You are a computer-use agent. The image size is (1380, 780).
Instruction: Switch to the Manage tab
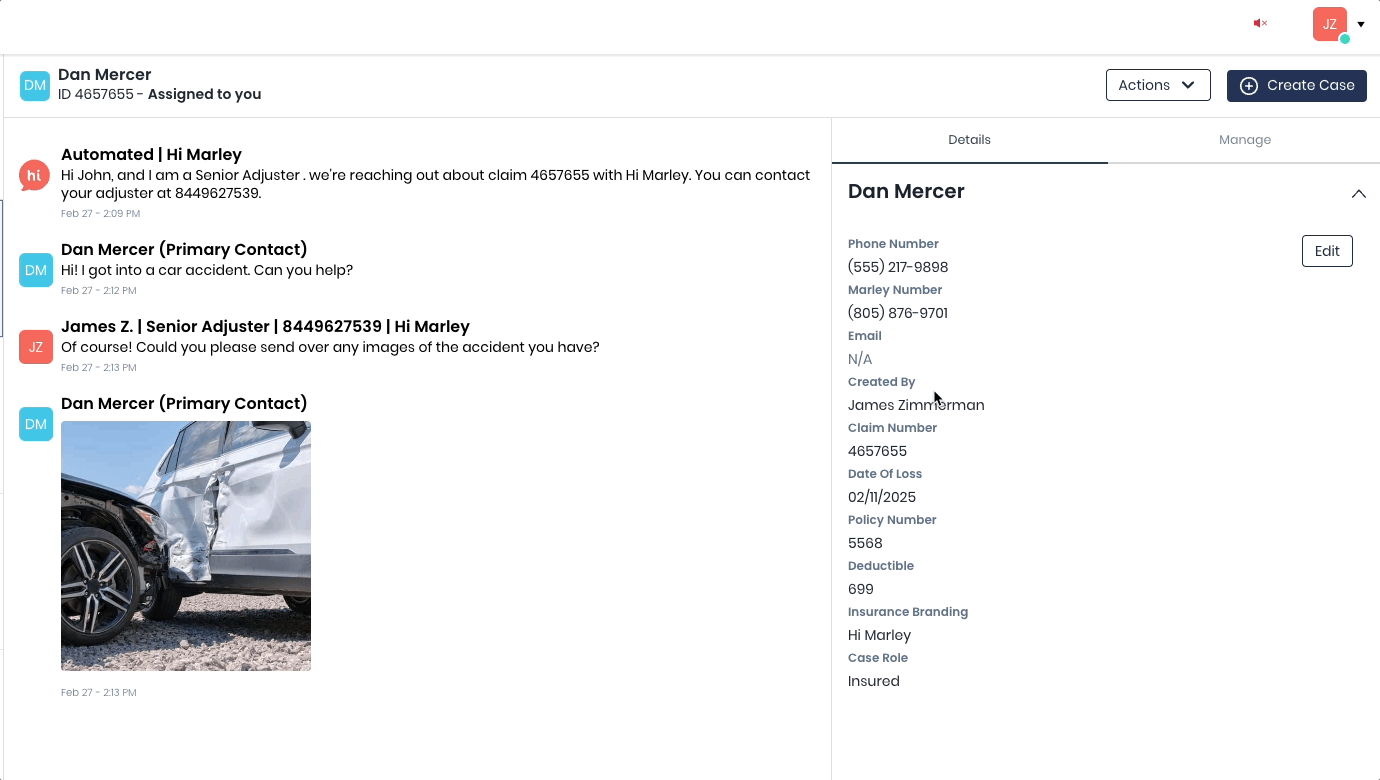coord(1245,140)
